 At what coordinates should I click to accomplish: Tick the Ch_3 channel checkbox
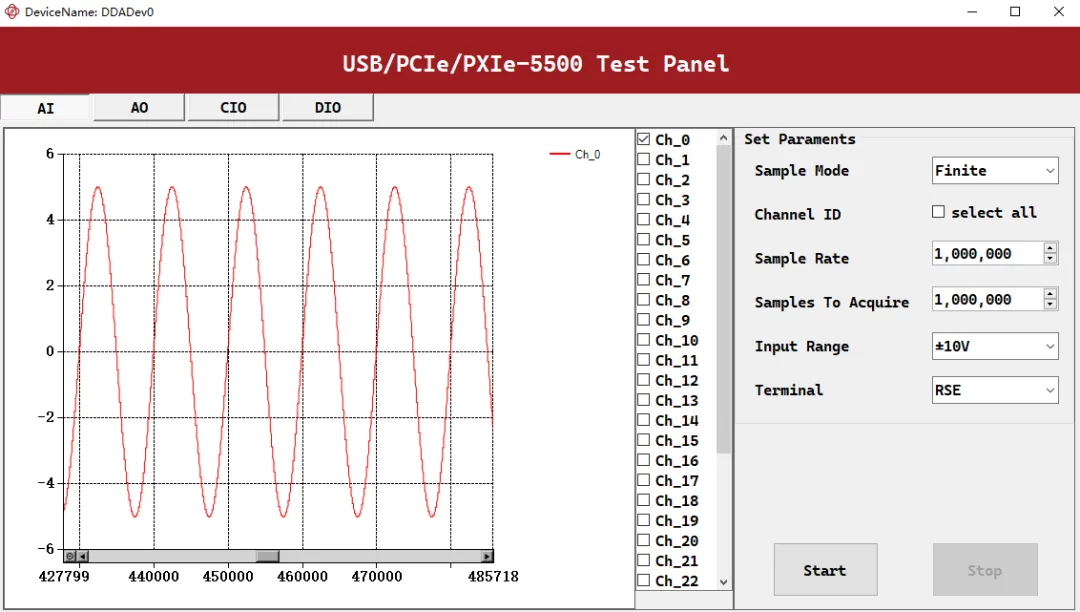tap(643, 199)
